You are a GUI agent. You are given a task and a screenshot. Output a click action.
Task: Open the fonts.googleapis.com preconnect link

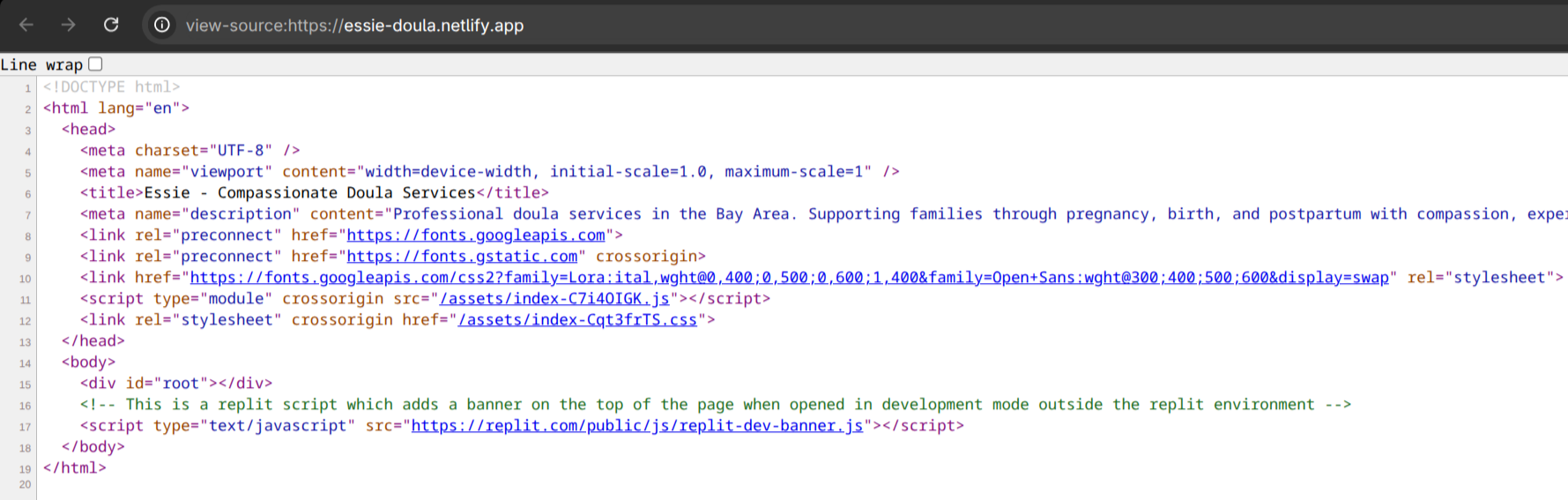(476, 235)
